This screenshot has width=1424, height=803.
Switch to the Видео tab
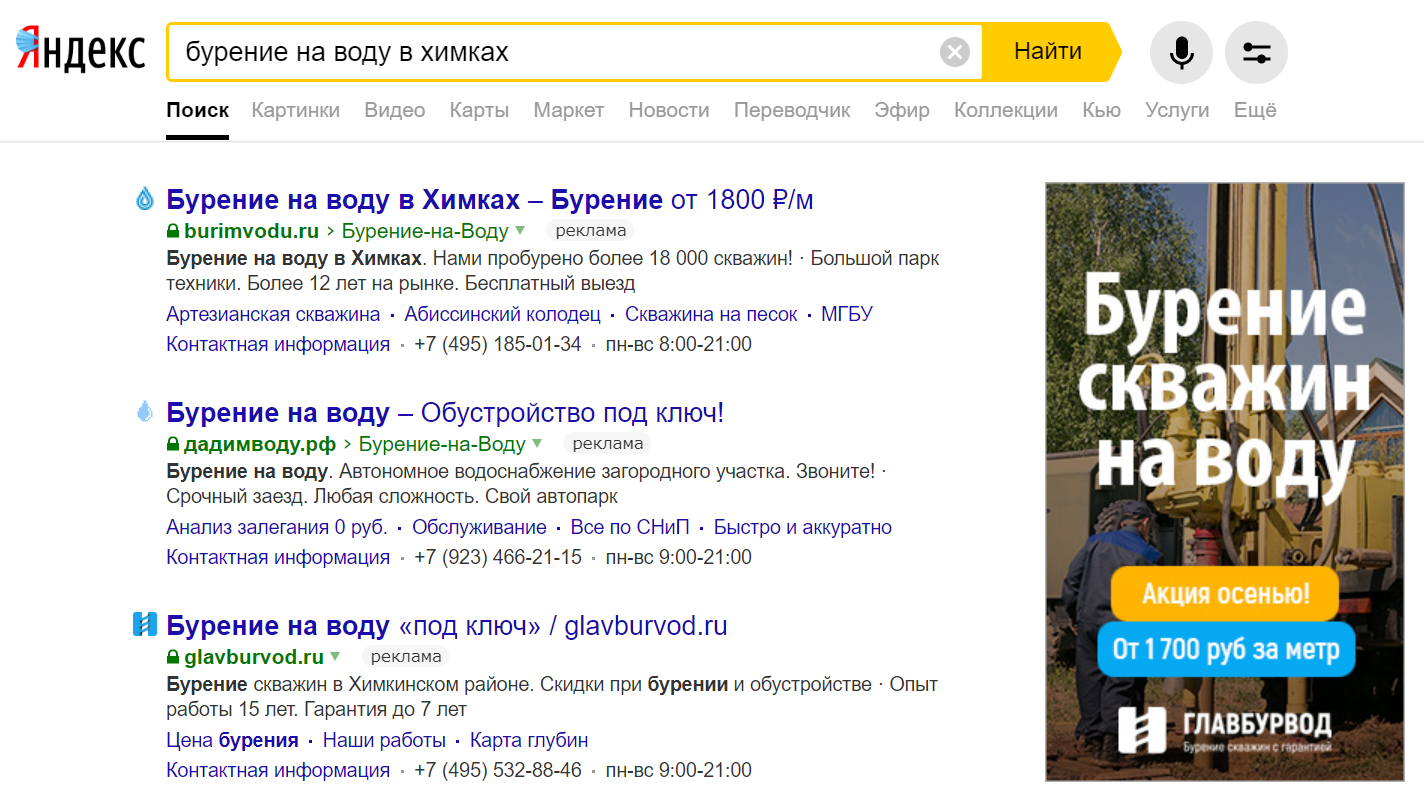click(395, 110)
